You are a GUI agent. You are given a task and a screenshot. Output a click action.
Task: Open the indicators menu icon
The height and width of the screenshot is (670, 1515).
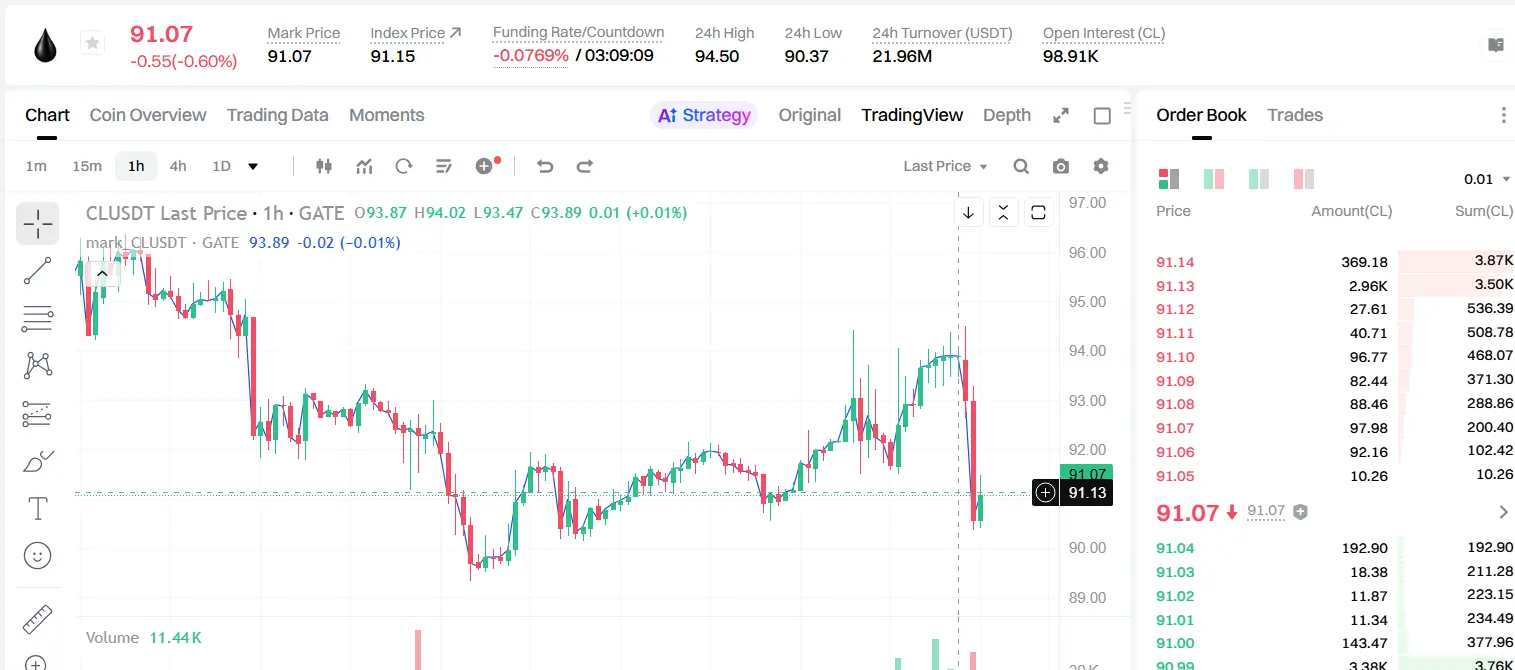(364, 166)
